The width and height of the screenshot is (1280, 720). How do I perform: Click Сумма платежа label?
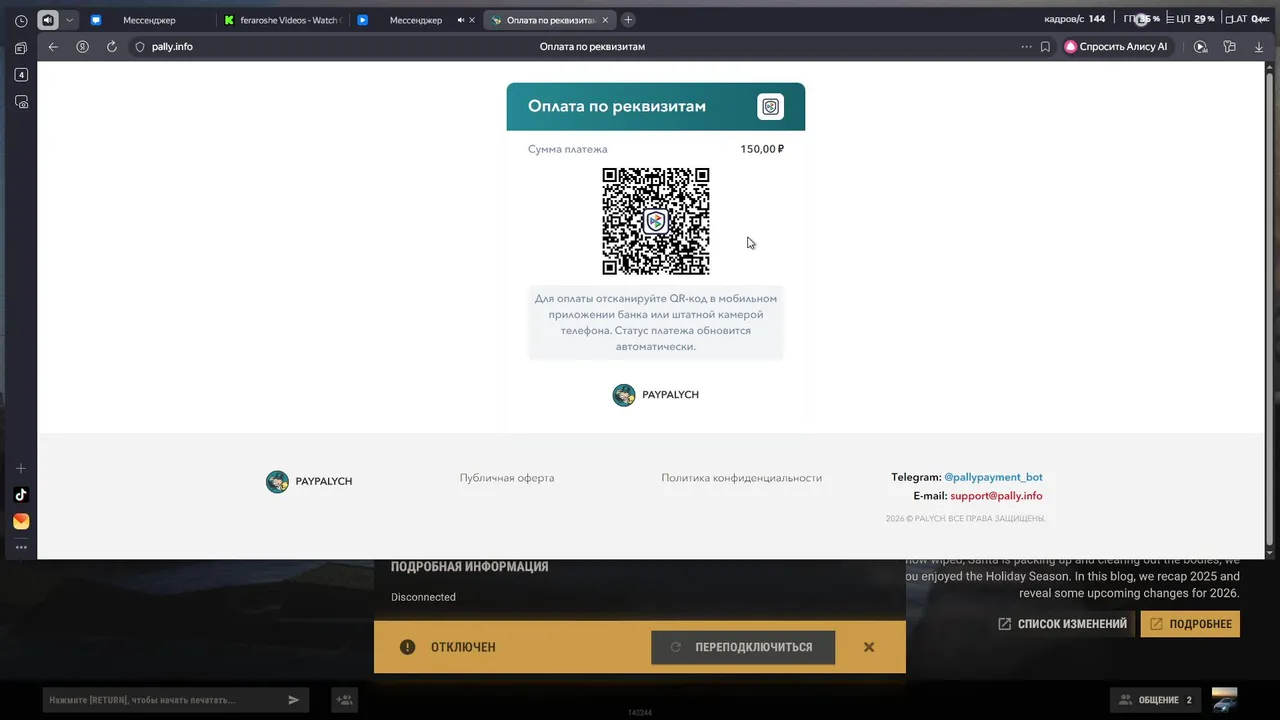pos(567,149)
